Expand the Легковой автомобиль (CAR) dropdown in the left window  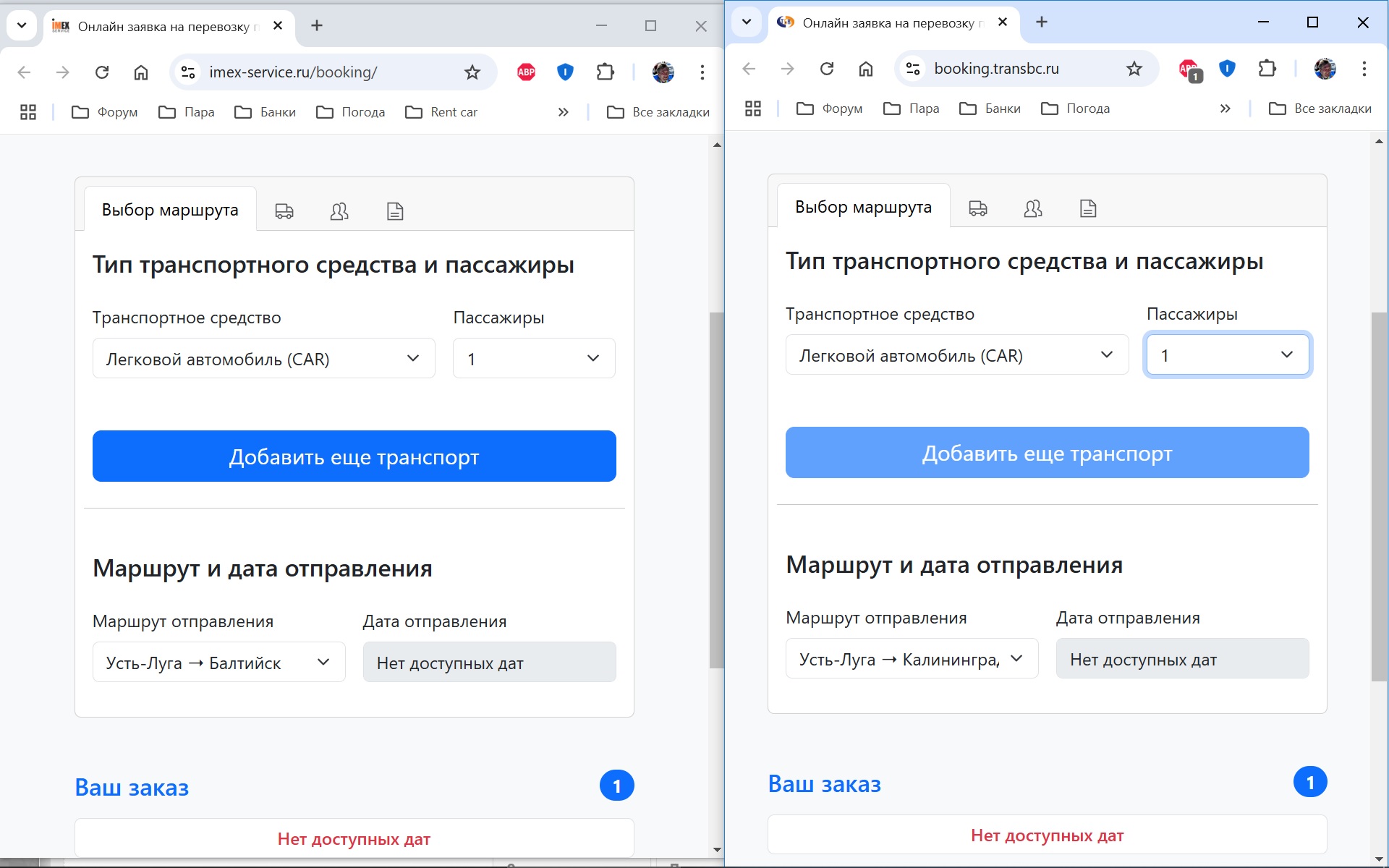click(264, 359)
